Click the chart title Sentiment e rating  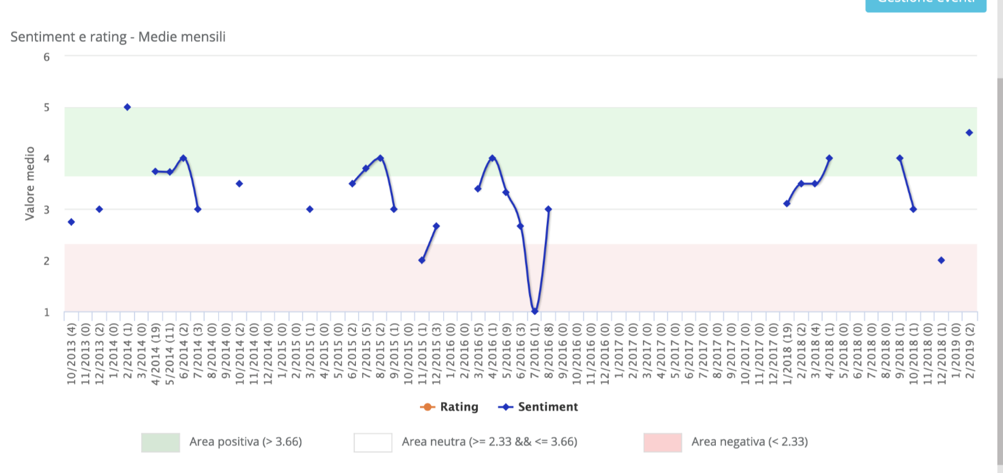coord(117,37)
